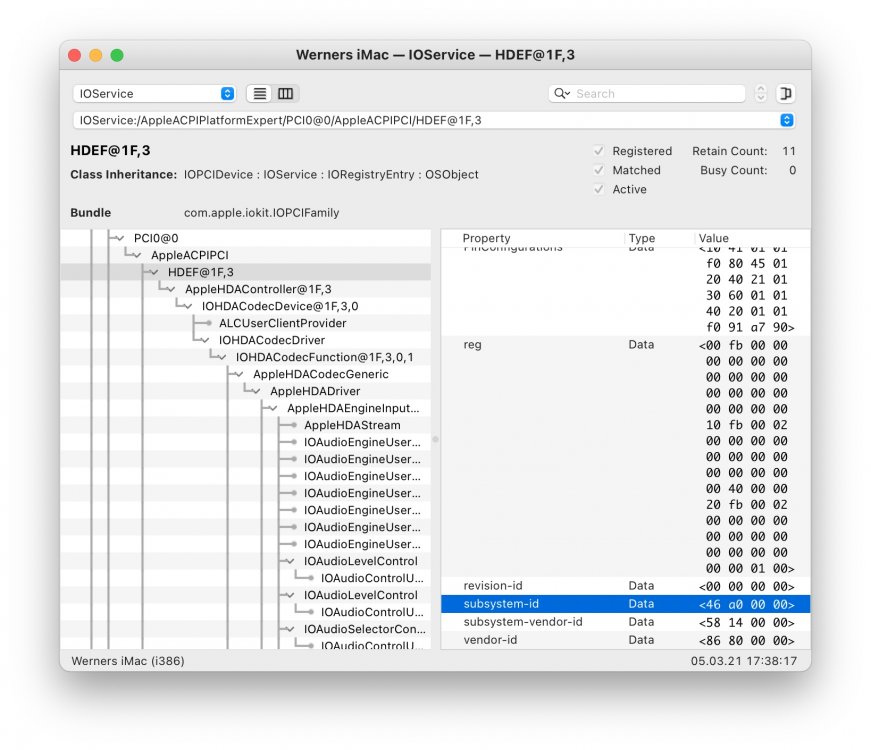Click the yellow minimize window button

(96, 55)
